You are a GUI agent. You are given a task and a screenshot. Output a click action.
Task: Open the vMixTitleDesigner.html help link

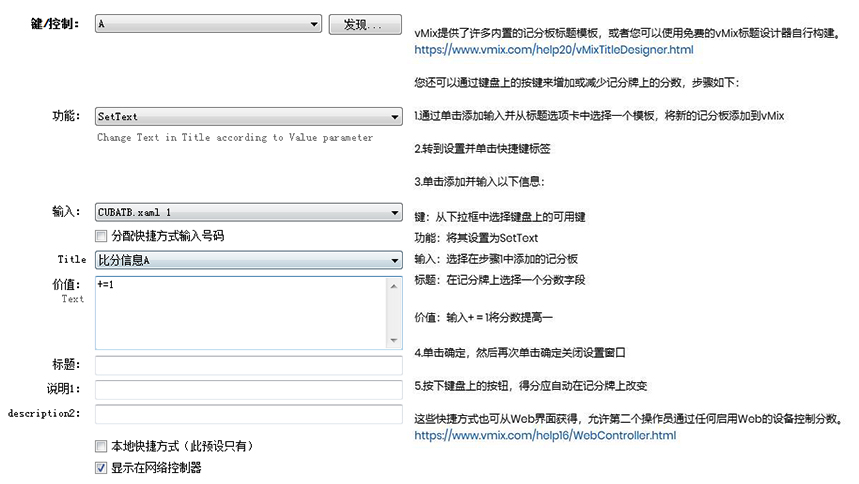point(554,49)
